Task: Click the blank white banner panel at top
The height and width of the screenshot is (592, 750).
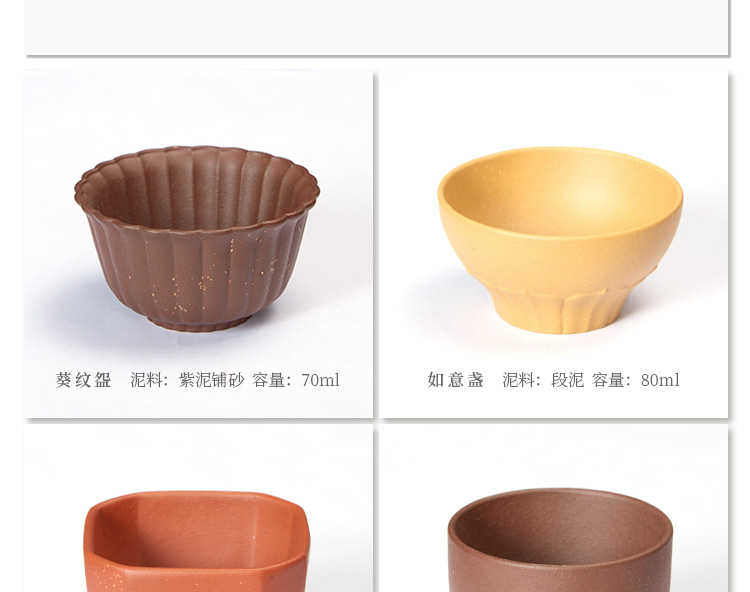Action: click(x=376, y=27)
